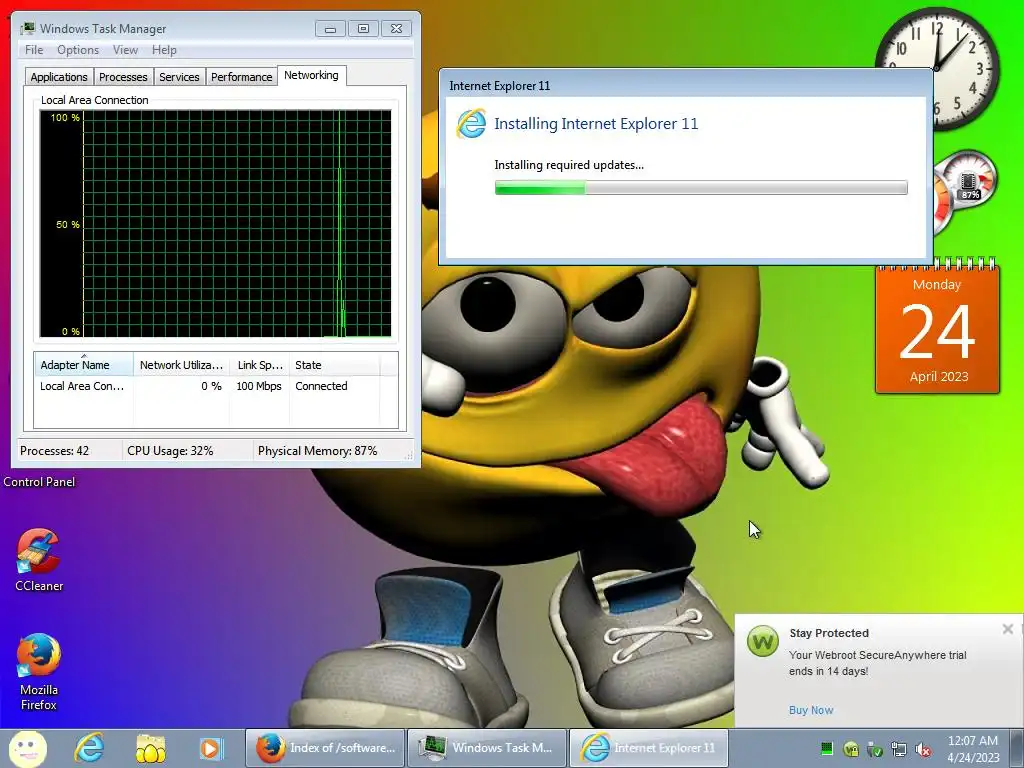Open pinned Windows Media Player icon
Viewport: 1024px width, 768px height.
[210, 748]
